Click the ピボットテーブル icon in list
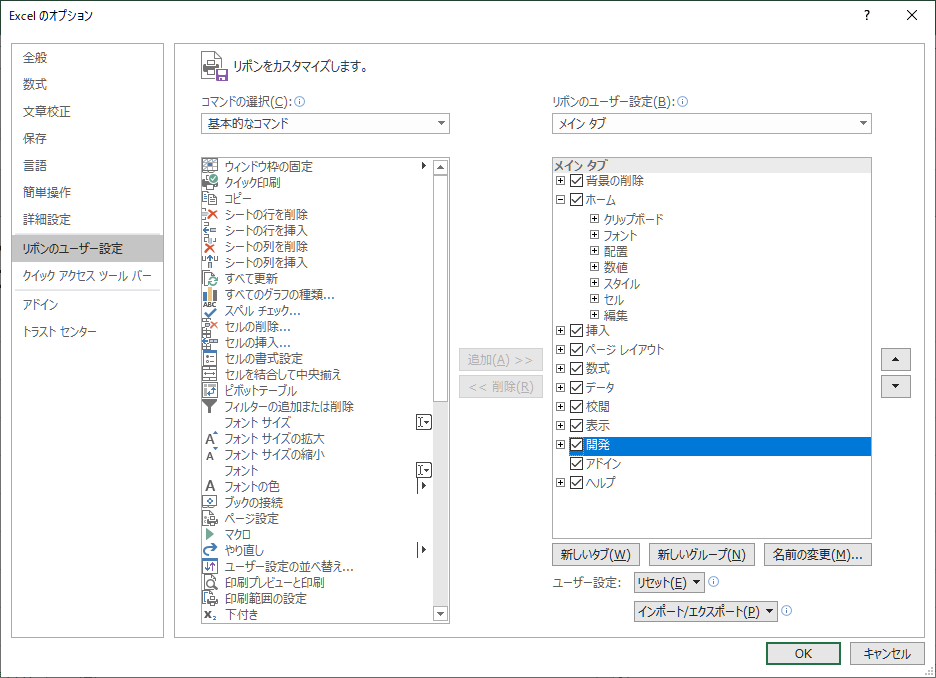The height and width of the screenshot is (678, 936). pos(210,390)
